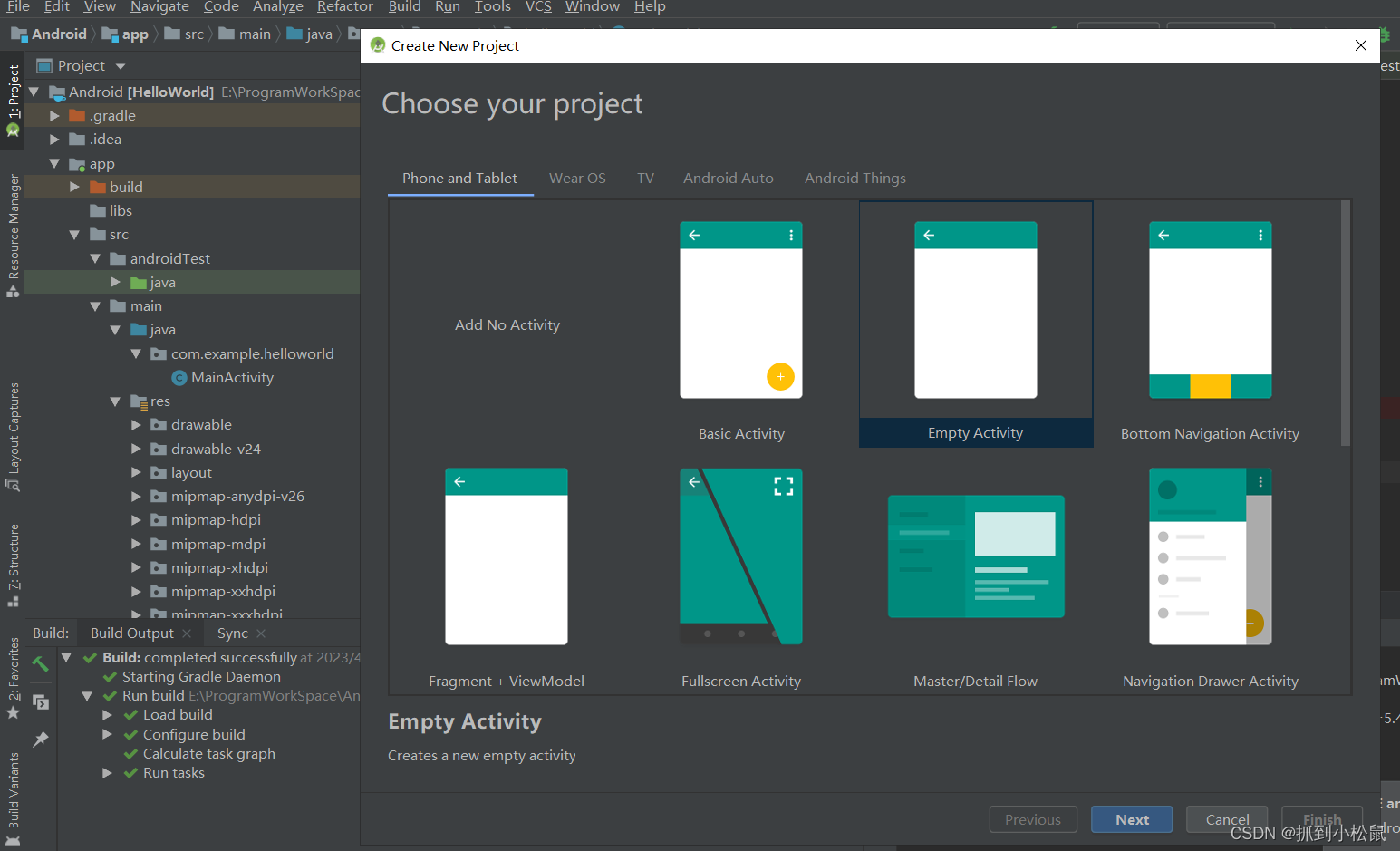Open the 1: Project tool window
Screen dimensions: 1400x851
click(x=13, y=99)
